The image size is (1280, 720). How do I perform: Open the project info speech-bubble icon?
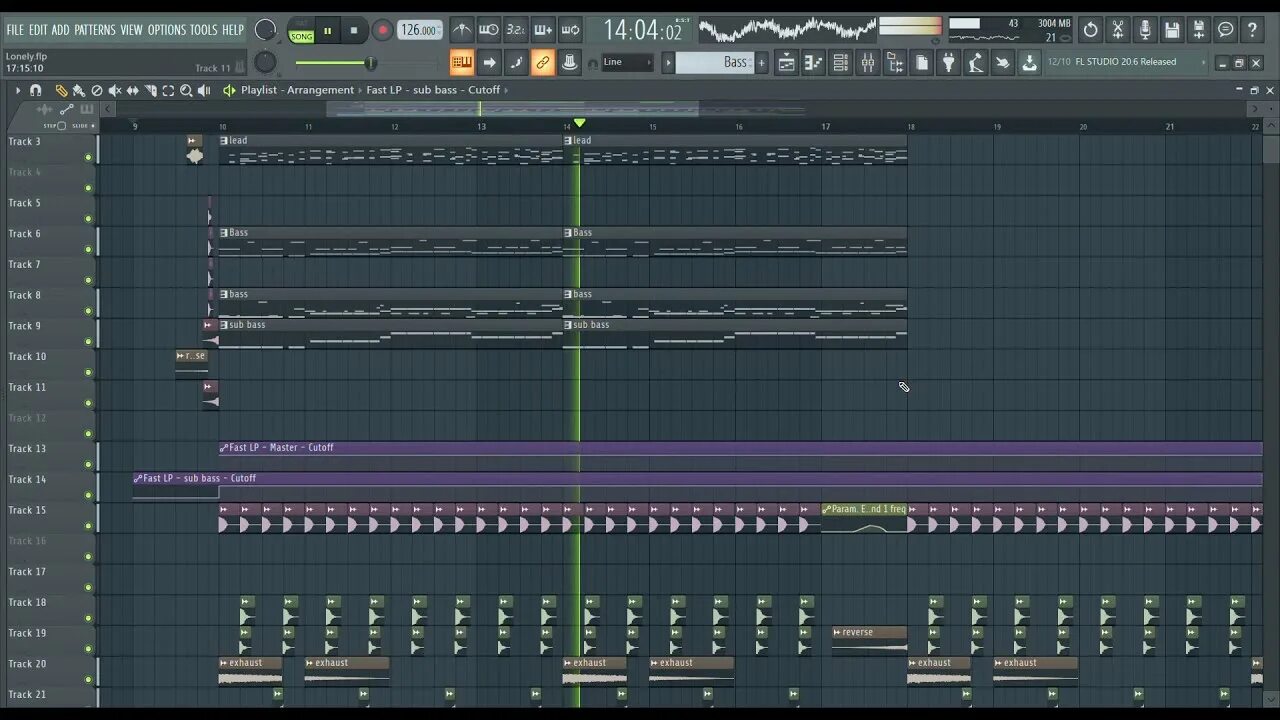click(x=1226, y=30)
